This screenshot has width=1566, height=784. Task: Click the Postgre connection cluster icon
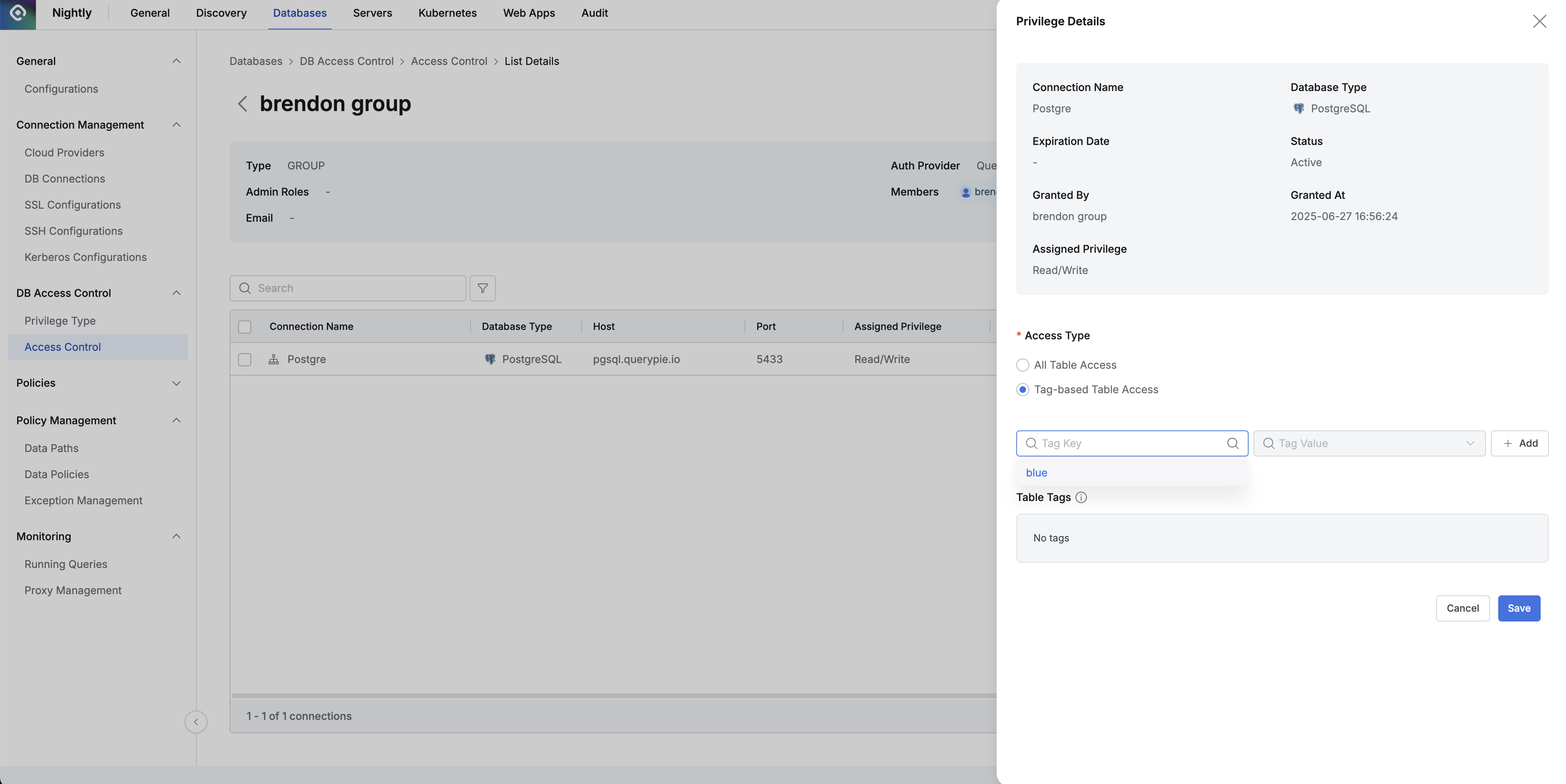click(274, 359)
